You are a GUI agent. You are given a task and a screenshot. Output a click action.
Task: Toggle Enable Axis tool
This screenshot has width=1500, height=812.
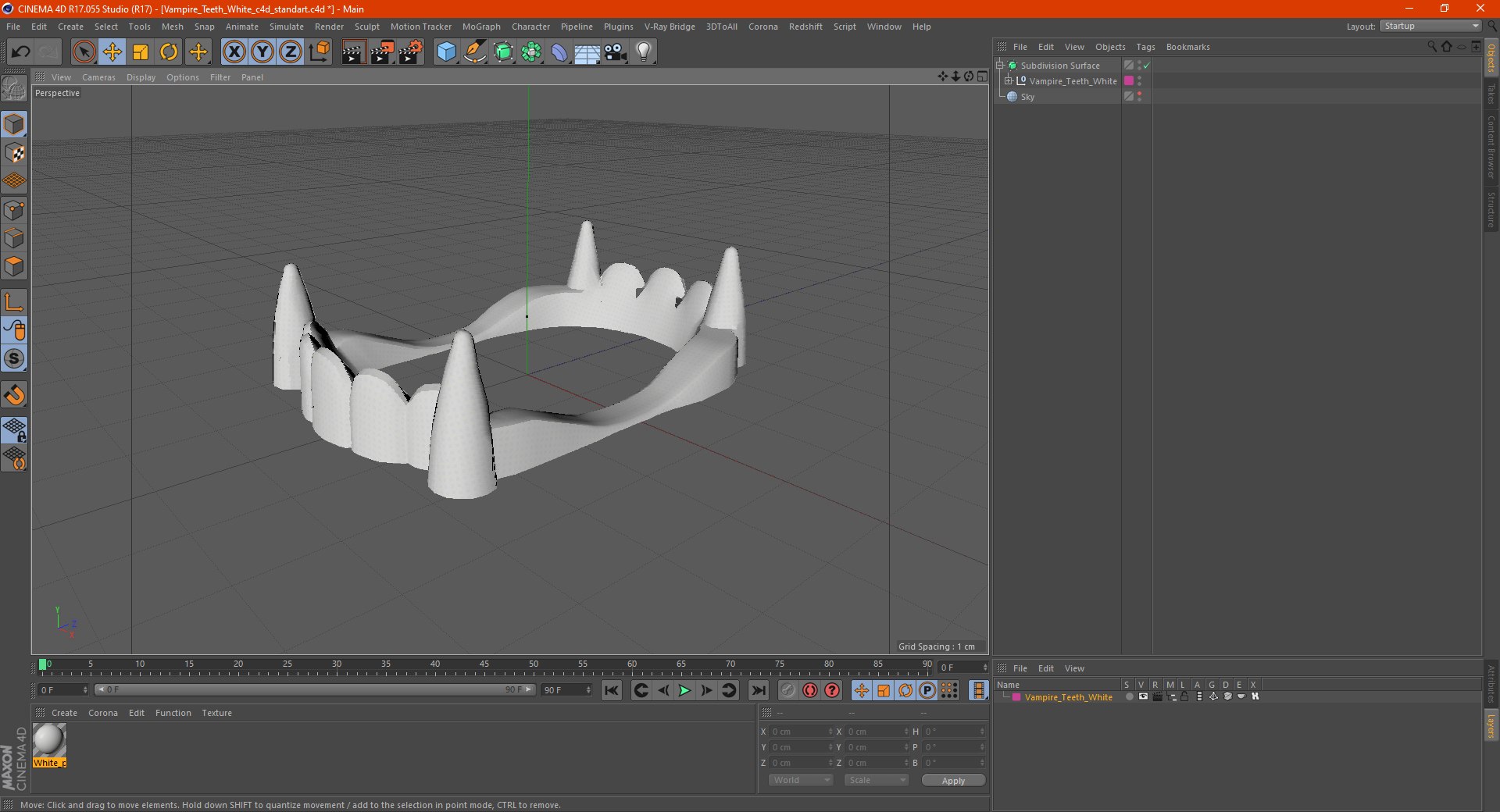14,302
